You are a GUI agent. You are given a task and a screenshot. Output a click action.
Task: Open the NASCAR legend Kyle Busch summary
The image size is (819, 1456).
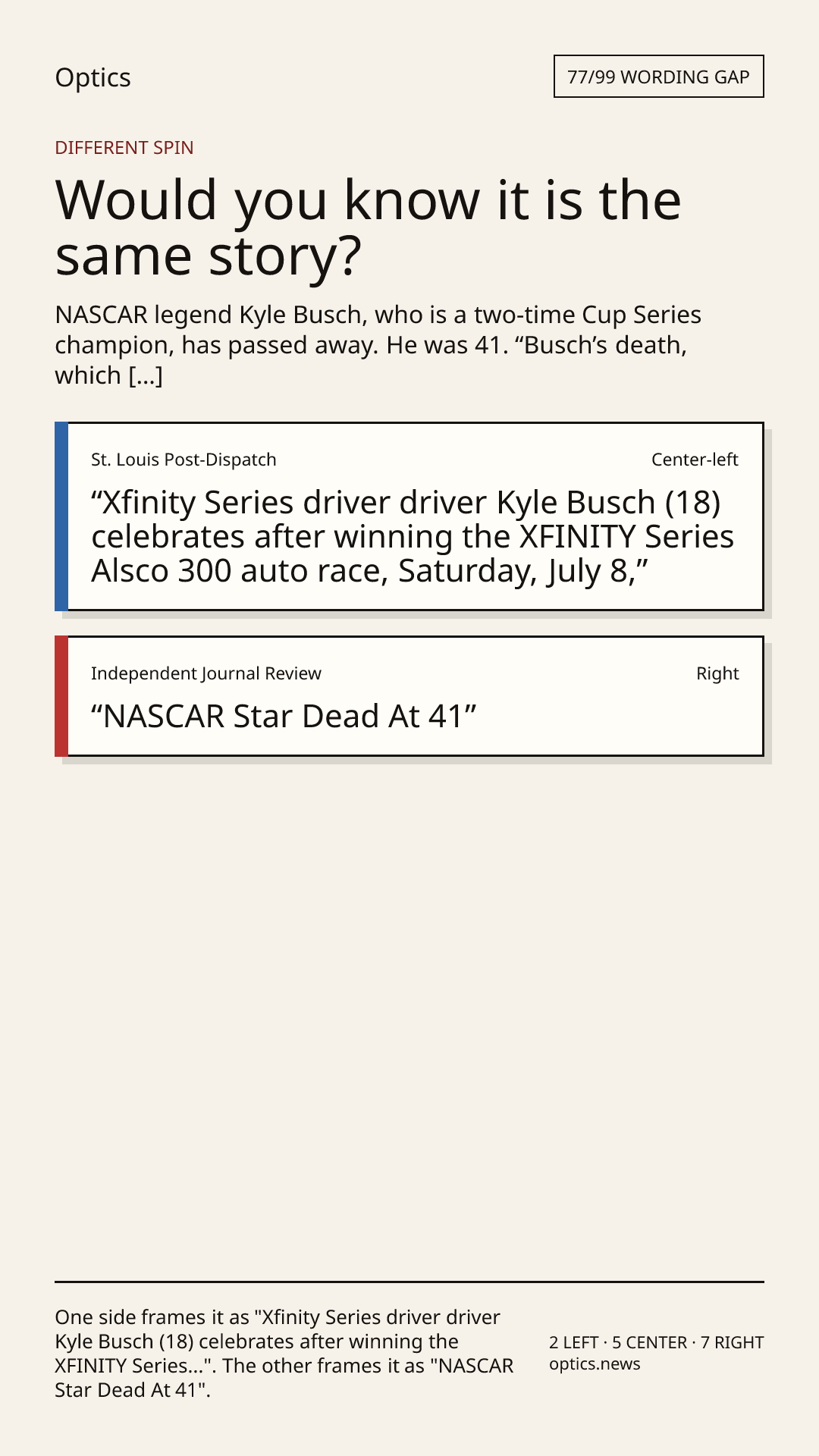click(378, 345)
